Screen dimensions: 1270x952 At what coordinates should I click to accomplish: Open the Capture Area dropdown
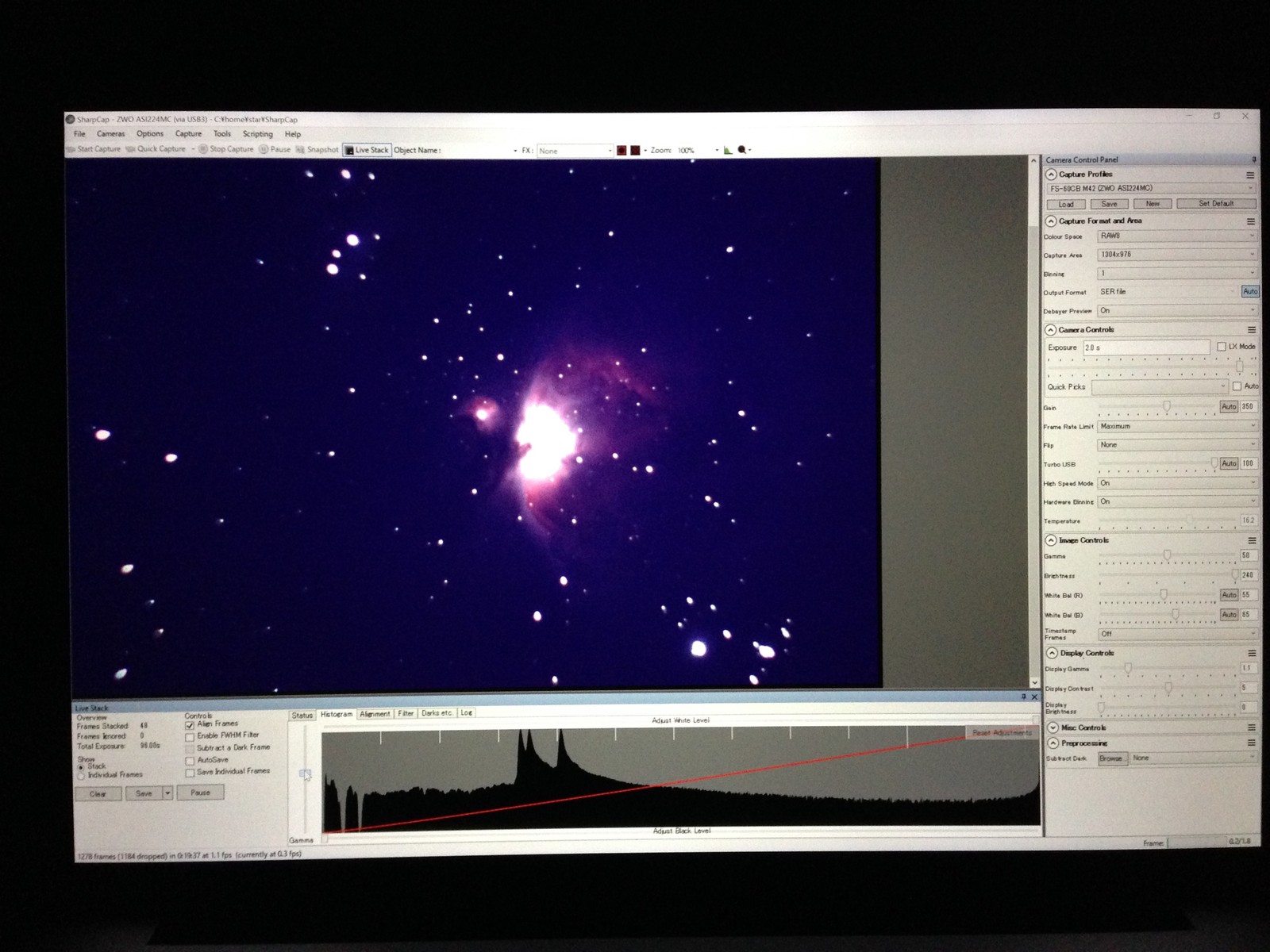[1177, 255]
